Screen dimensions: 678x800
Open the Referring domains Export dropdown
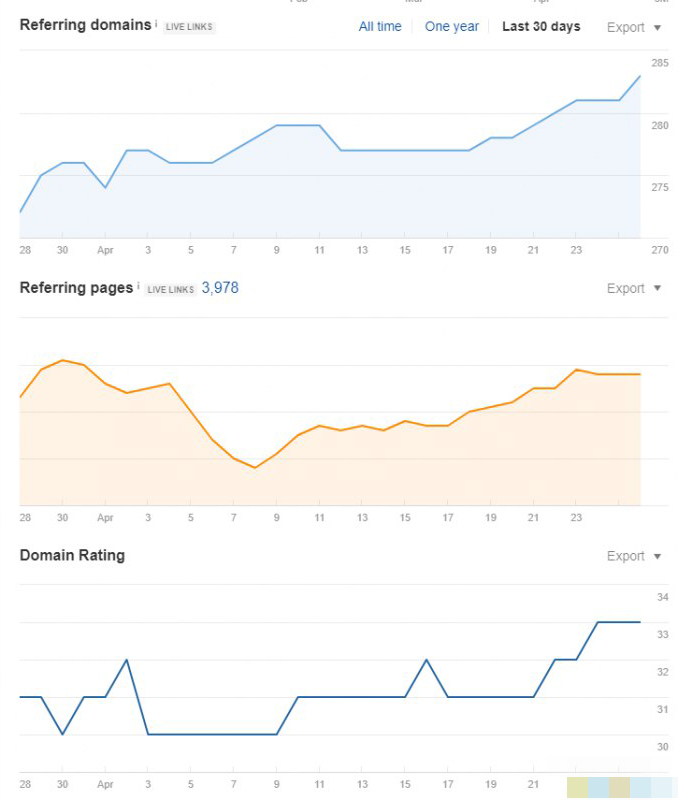pos(634,28)
